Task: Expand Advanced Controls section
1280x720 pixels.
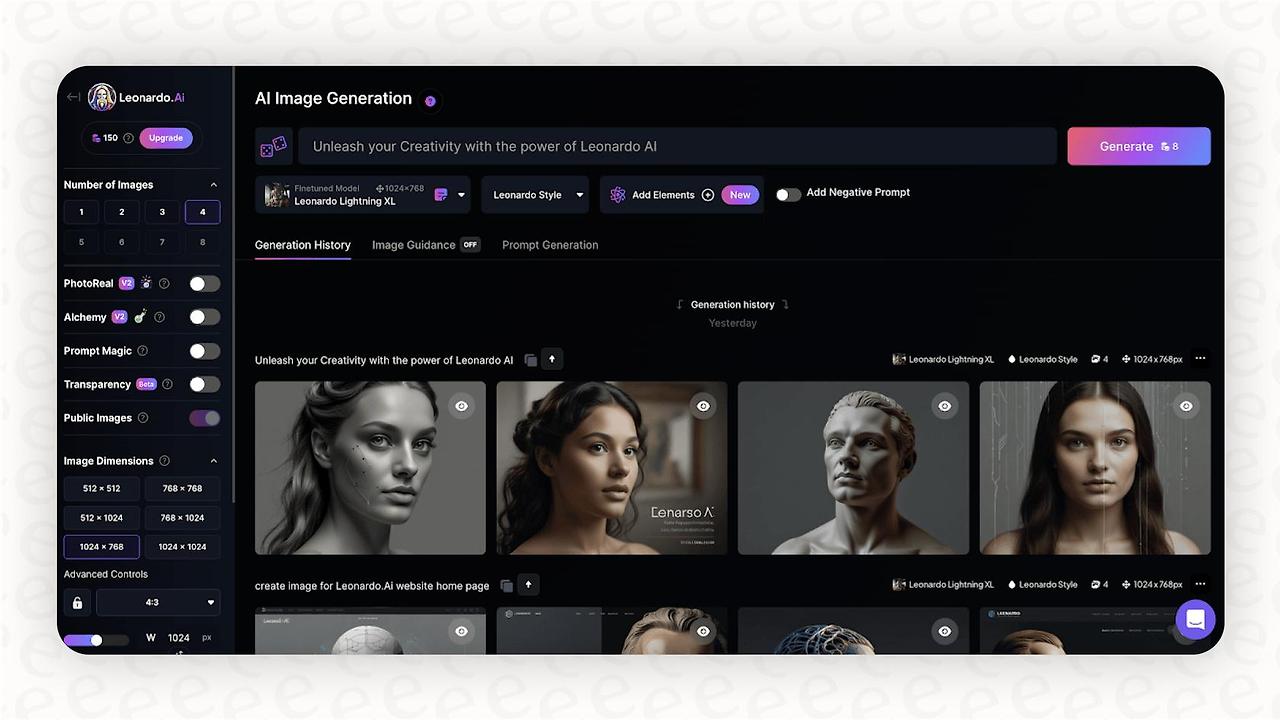Action: pyautogui.click(x=106, y=574)
